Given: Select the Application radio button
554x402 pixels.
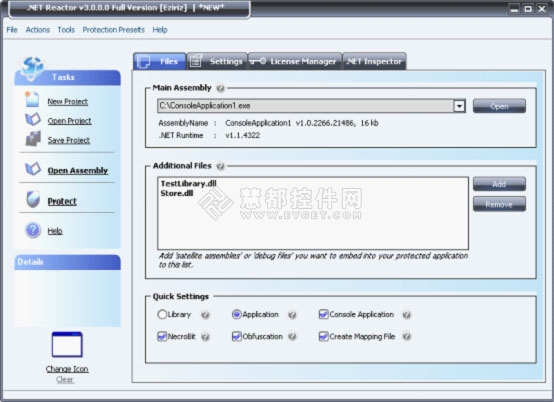Looking at the screenshot, I should coord(236,314).
